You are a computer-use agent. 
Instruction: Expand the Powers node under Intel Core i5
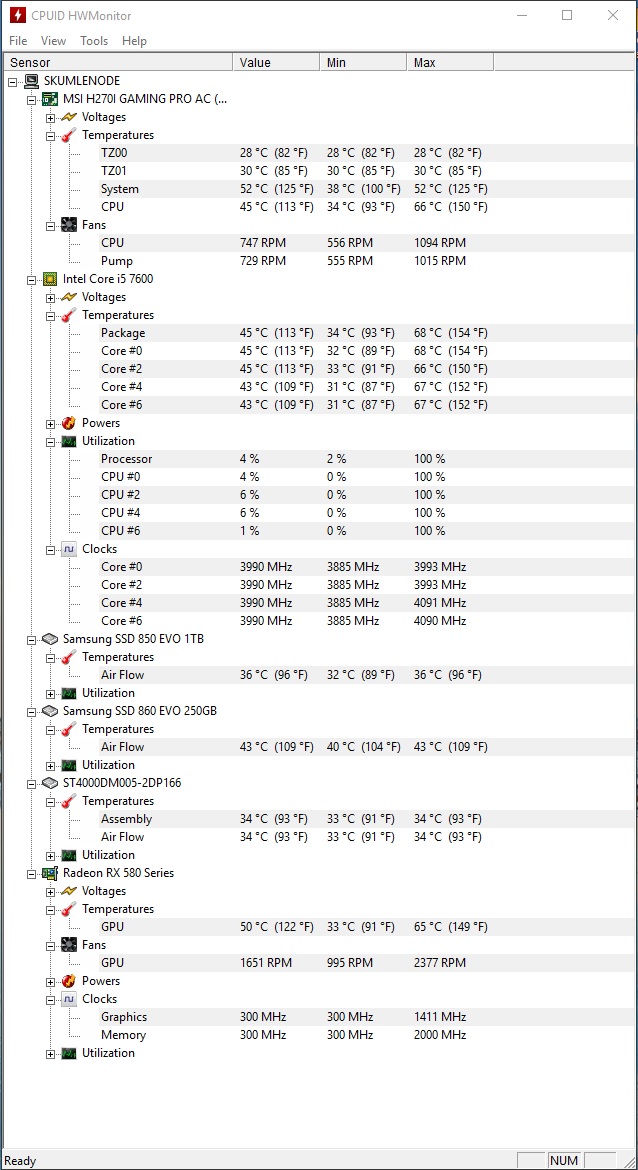pyautogui.click(x=50, y=423)
